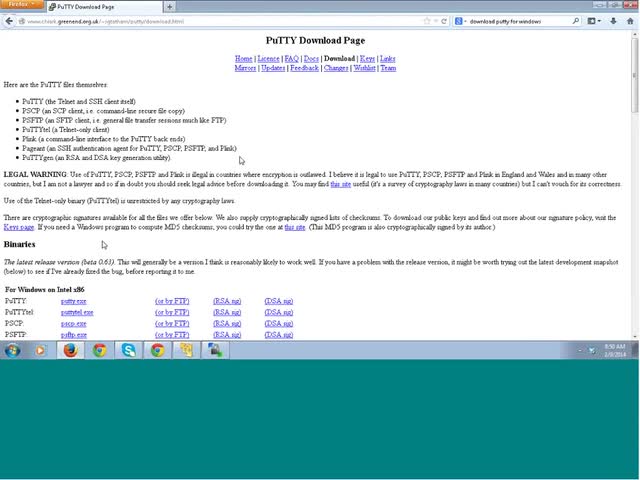640x480 pixels.
Task: Click '(or by FTP)' in PSCP row
Action: pos(172,324)
